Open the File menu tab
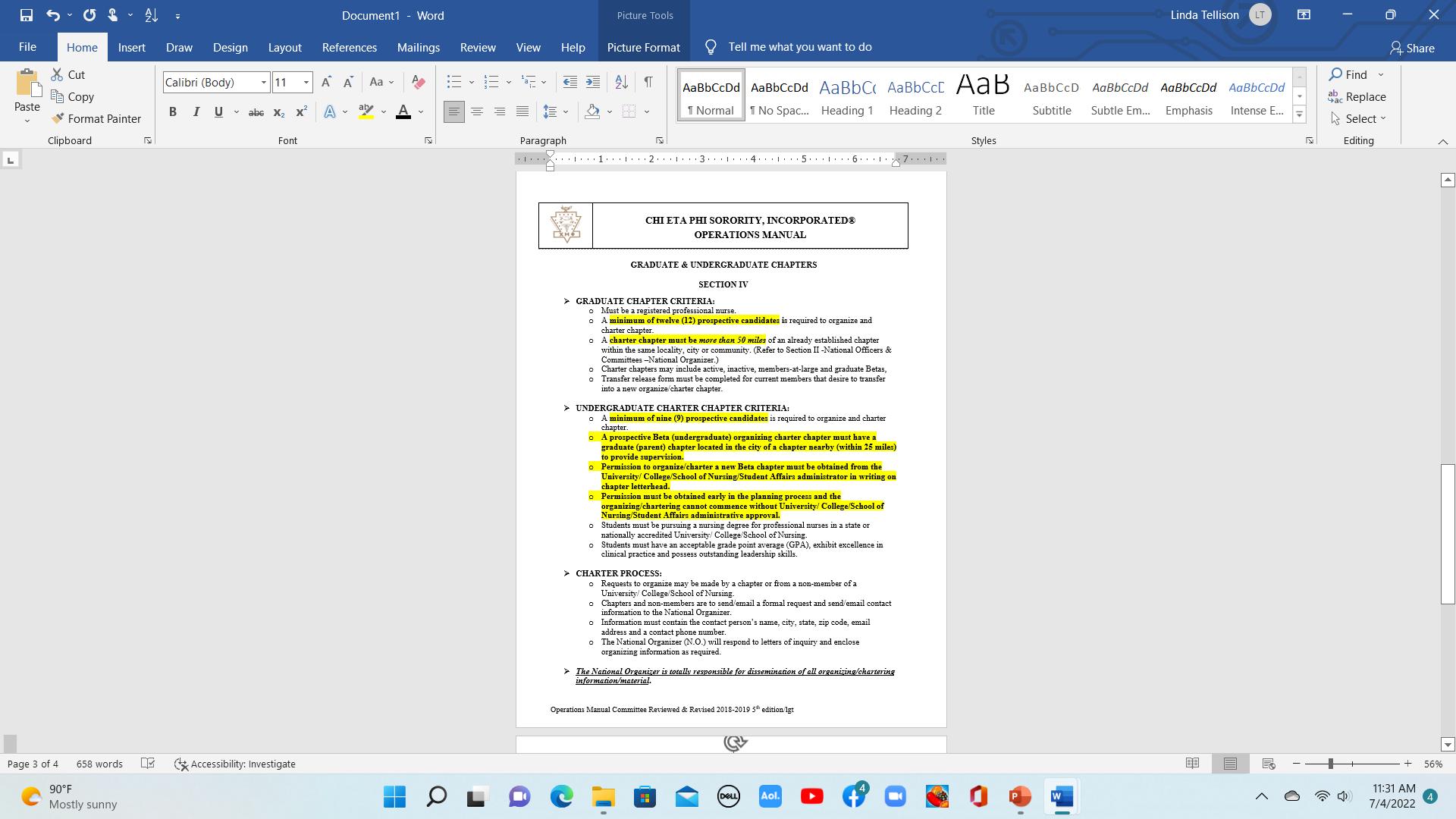 point(27,47)
